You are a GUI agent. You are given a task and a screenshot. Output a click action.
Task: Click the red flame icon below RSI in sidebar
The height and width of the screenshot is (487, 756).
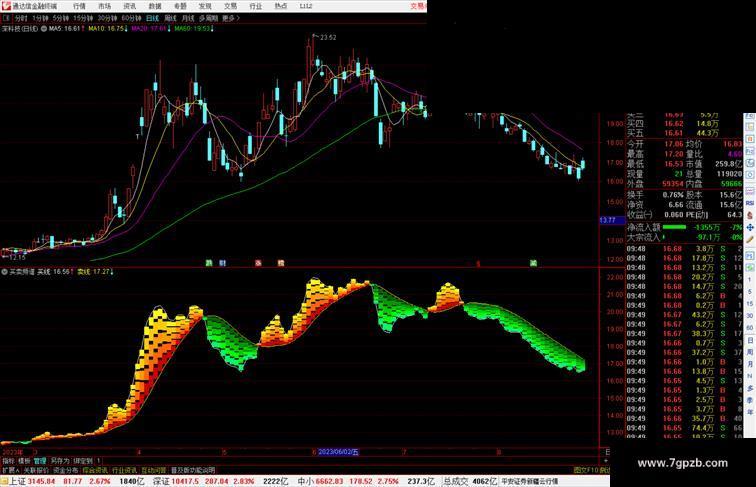pyautogui.click(x=750, y=215)
